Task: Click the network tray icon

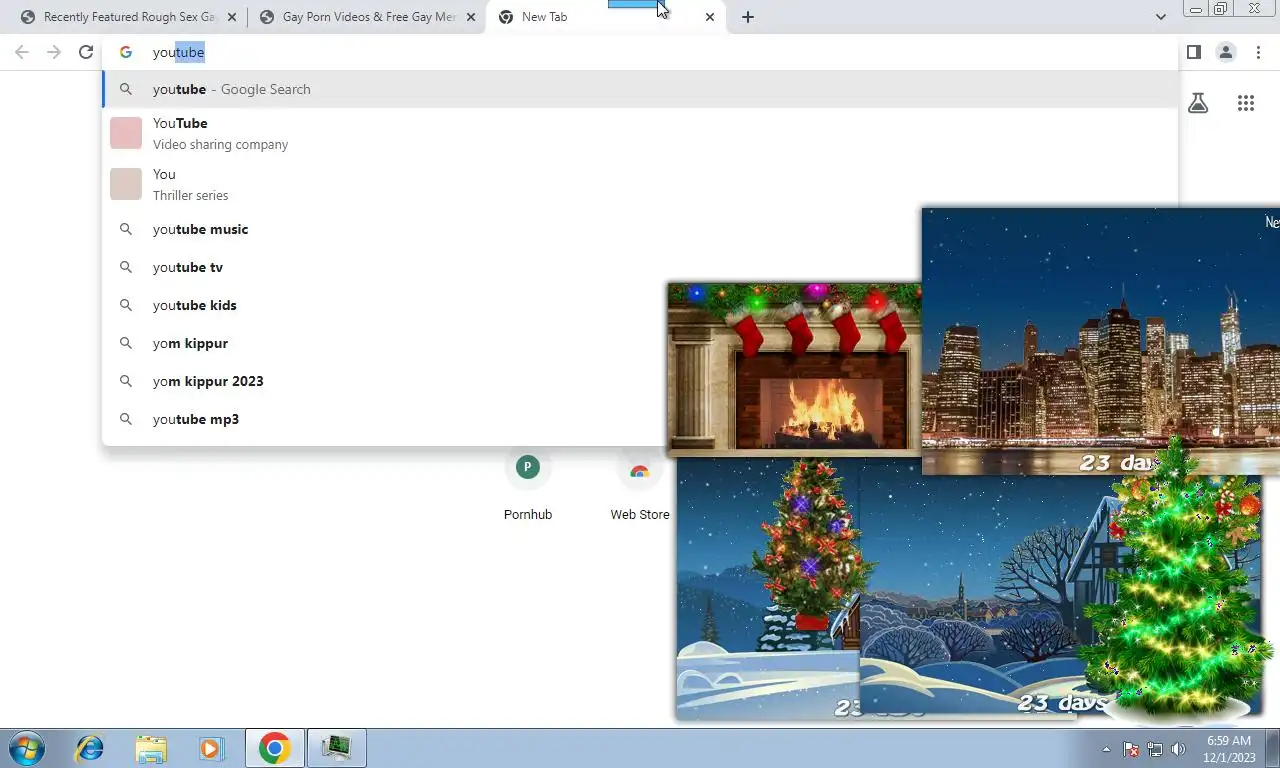Action: [1155, 749]
